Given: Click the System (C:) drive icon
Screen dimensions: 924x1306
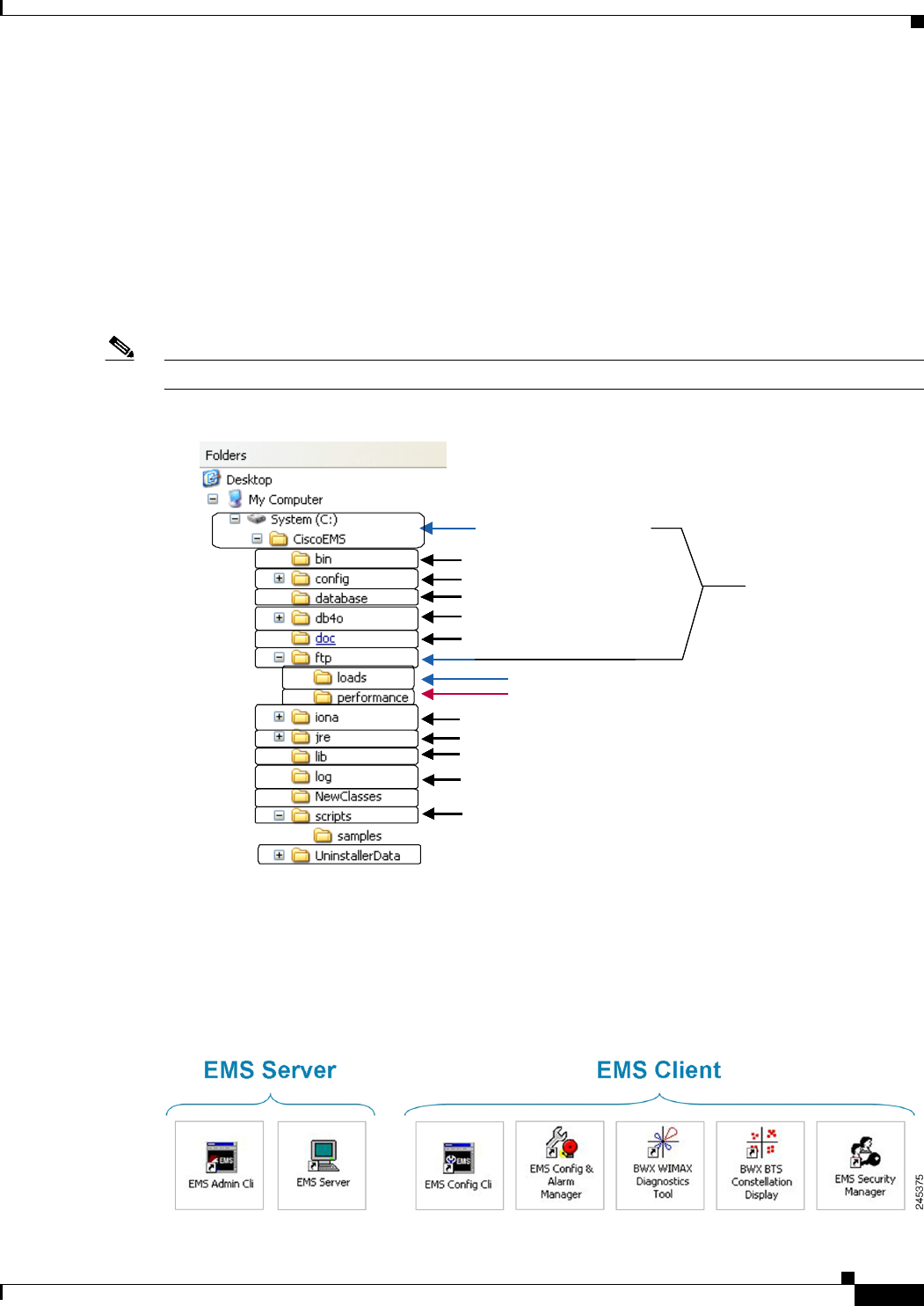Looking at the screenshot, I should coord(257,519).
